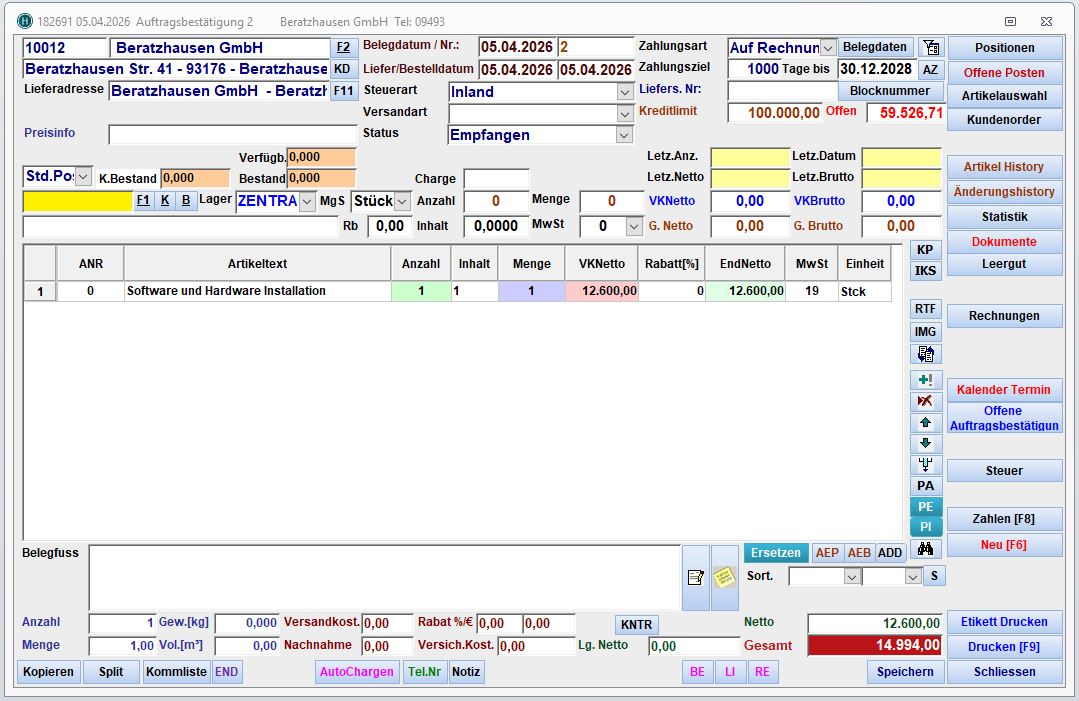Click the red crossed-out delete position icon
The image size is (1079, 701).
click(x=925, y=402)
